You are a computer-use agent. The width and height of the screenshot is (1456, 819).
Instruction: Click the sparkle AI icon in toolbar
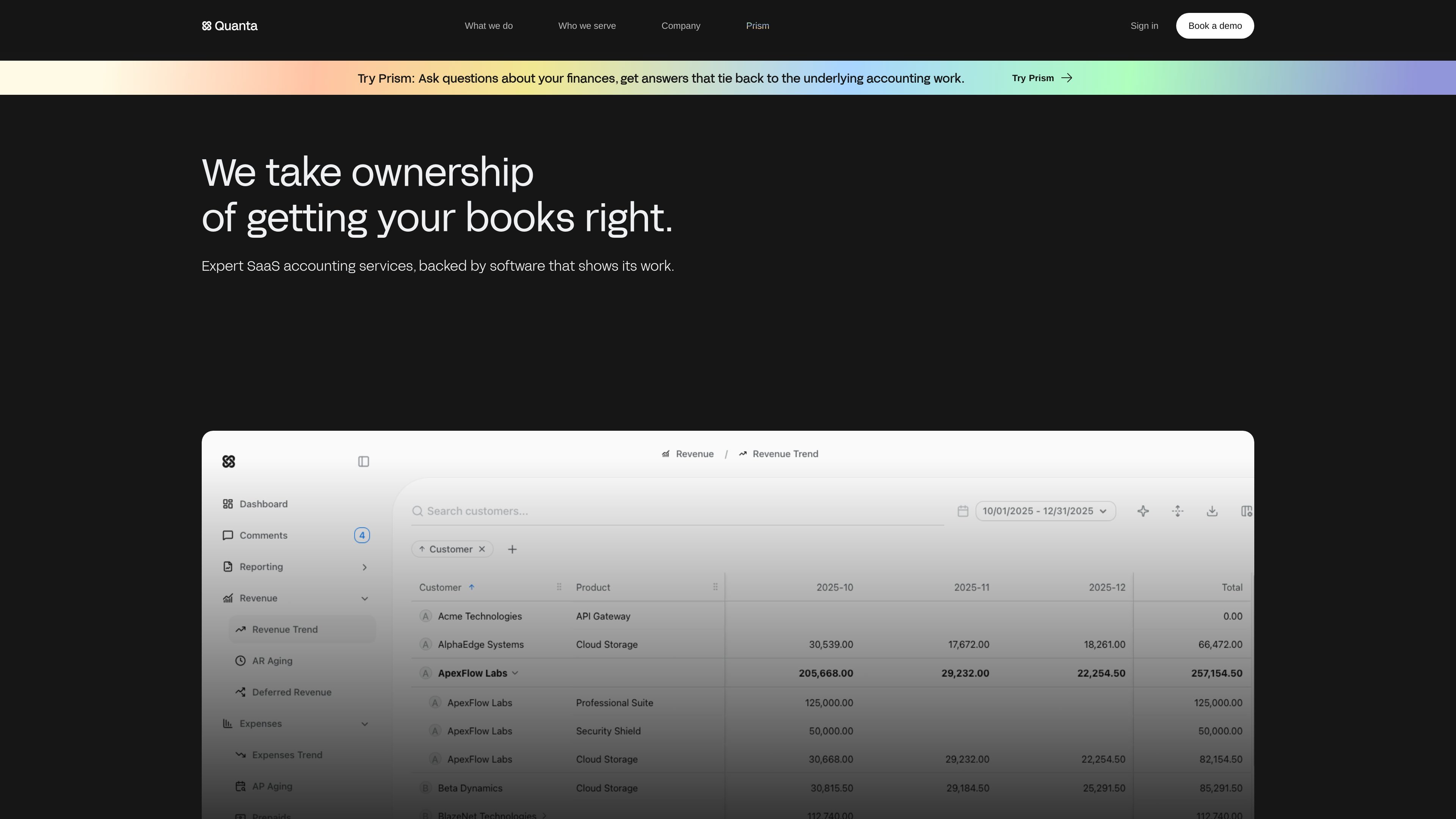tap(1143, 511)
